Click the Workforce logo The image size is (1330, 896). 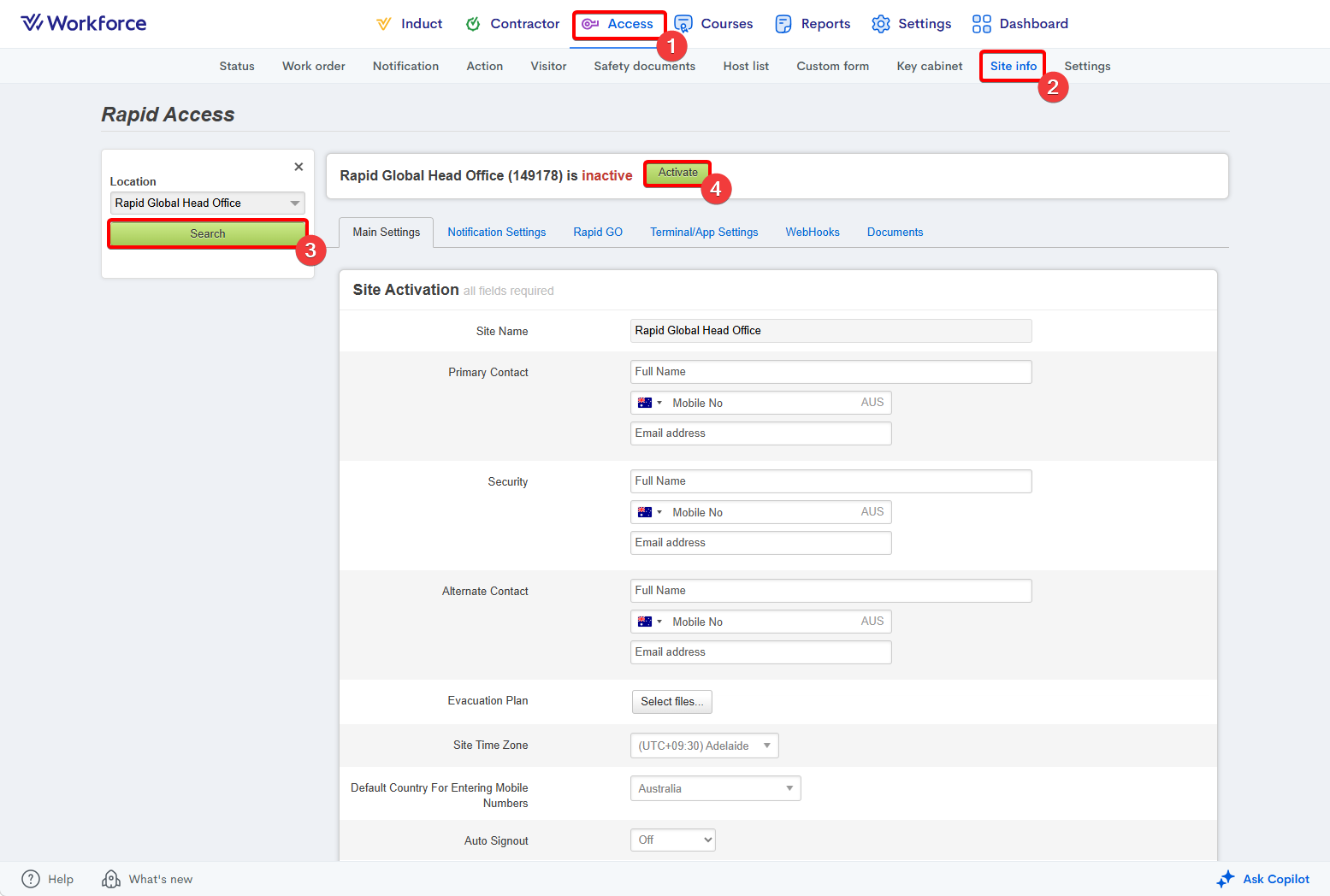pos(84,23)
